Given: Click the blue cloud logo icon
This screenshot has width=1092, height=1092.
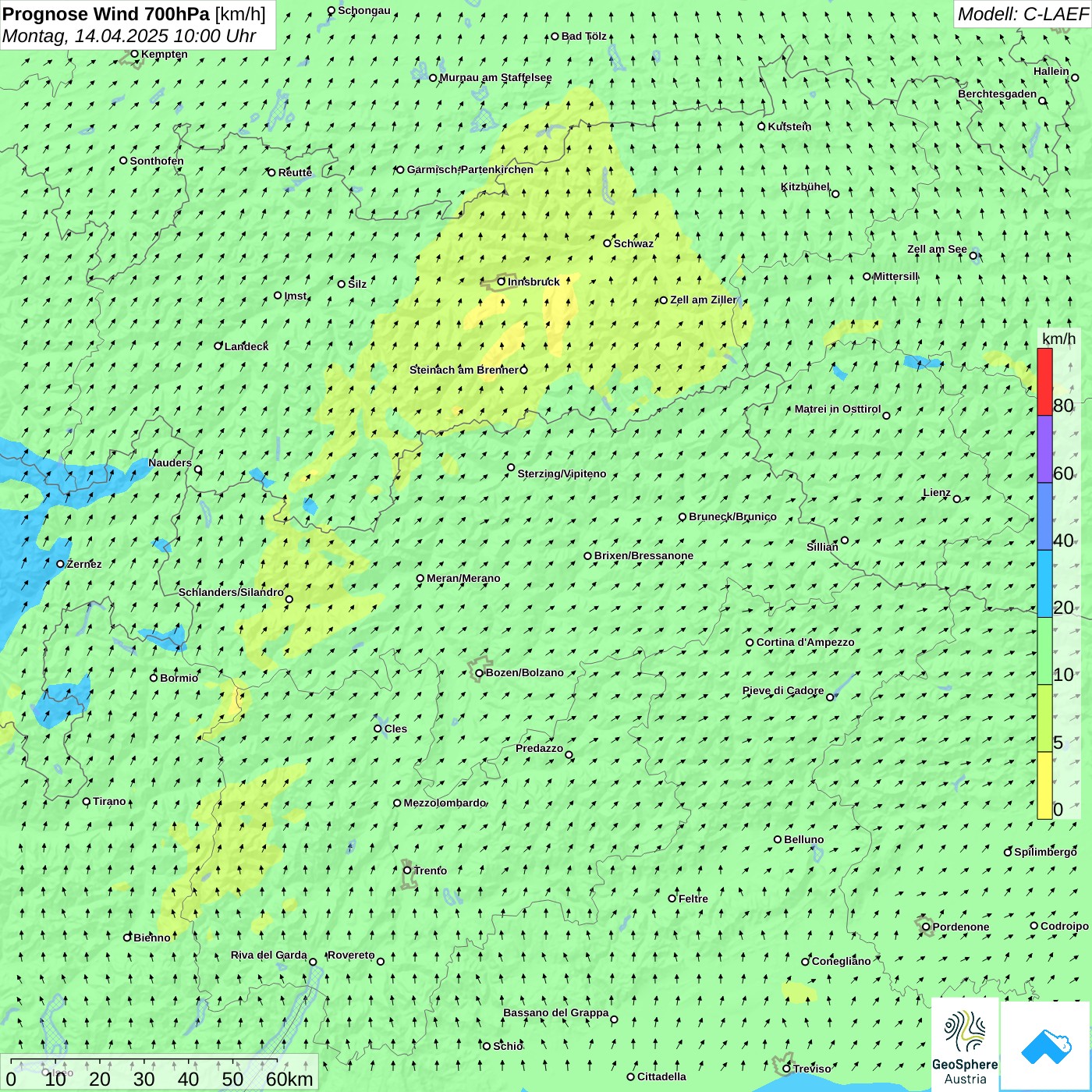Looking at the screenshot, I should click(1046, 1047).
